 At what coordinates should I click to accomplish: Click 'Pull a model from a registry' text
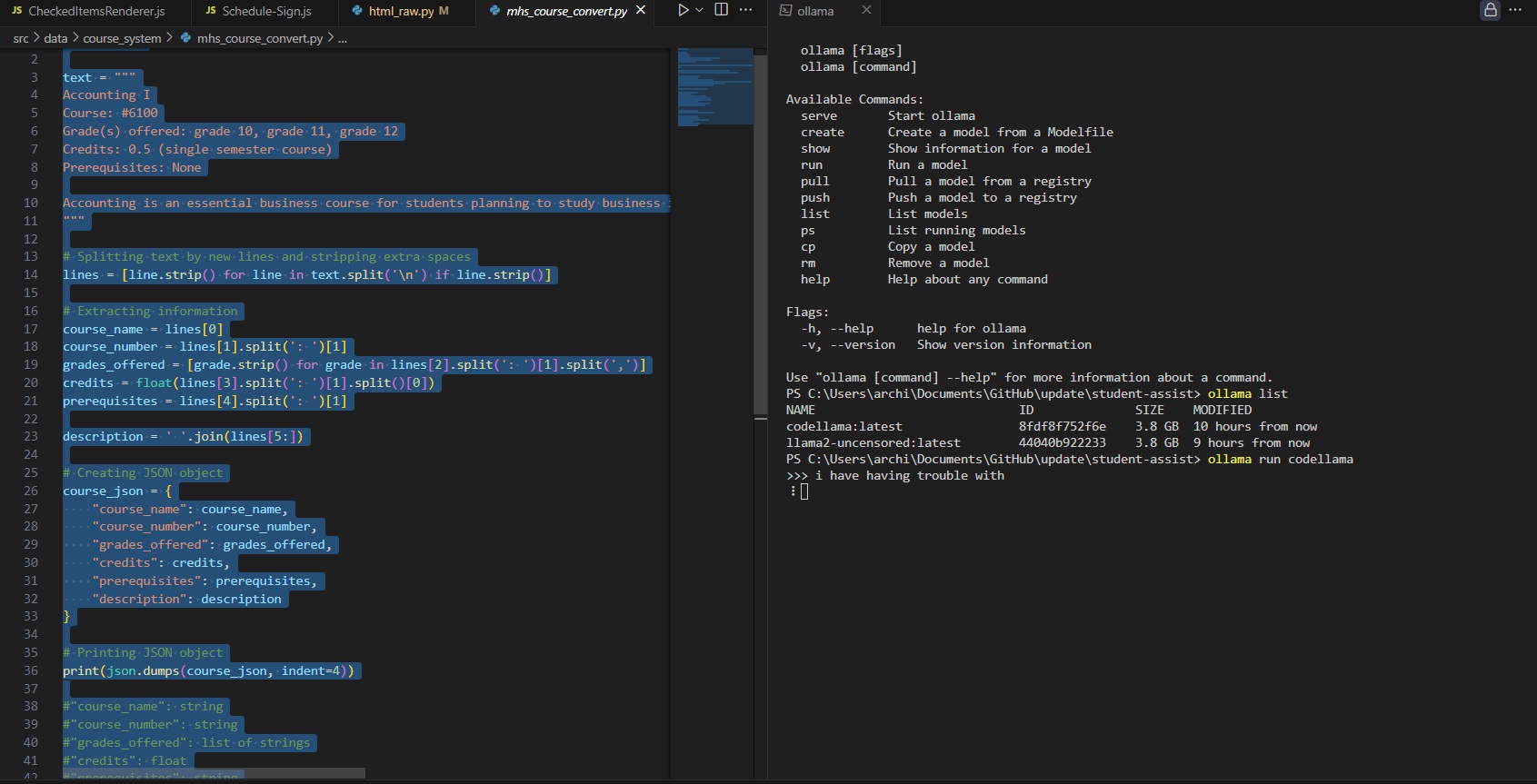[990, 181]
